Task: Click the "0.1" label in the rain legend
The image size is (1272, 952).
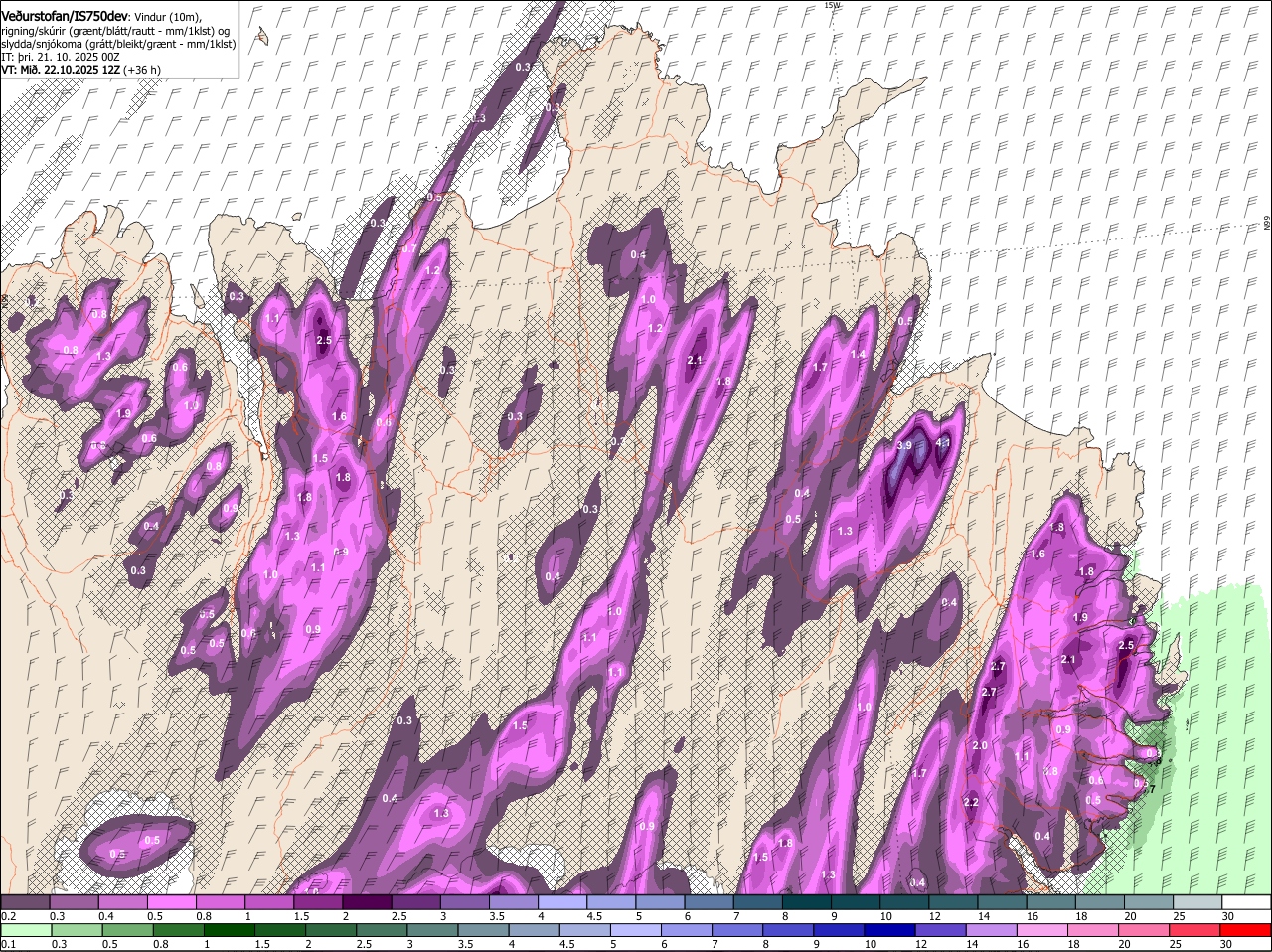Action: pyautogui.click(x=8, y=944)
